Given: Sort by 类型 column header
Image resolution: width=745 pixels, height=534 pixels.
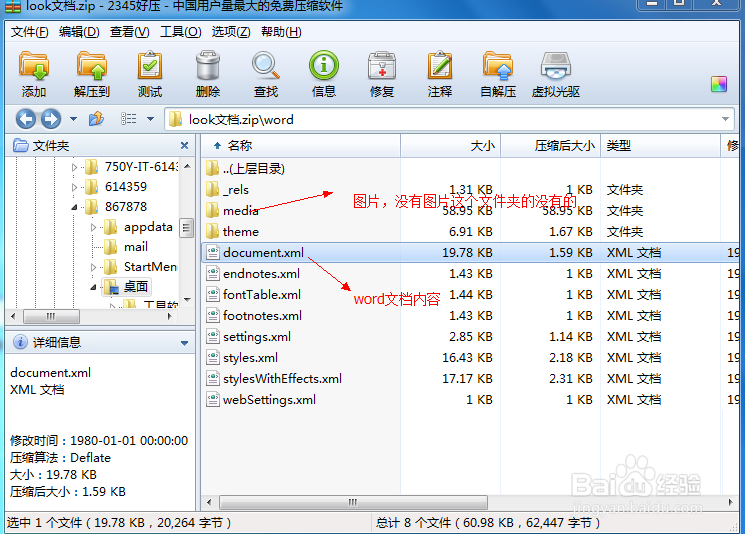Looking at the screenshot, I should coord(660,146).
